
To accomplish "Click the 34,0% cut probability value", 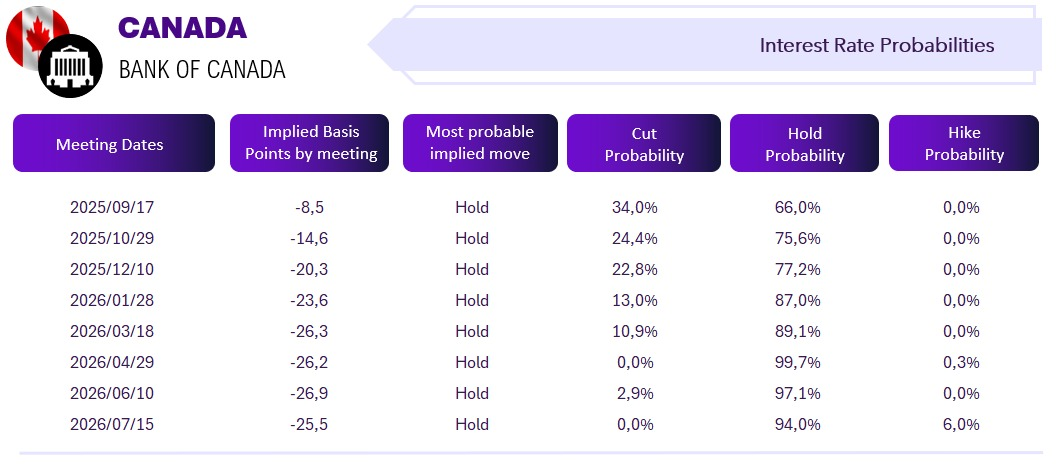I will pos(634,208).
